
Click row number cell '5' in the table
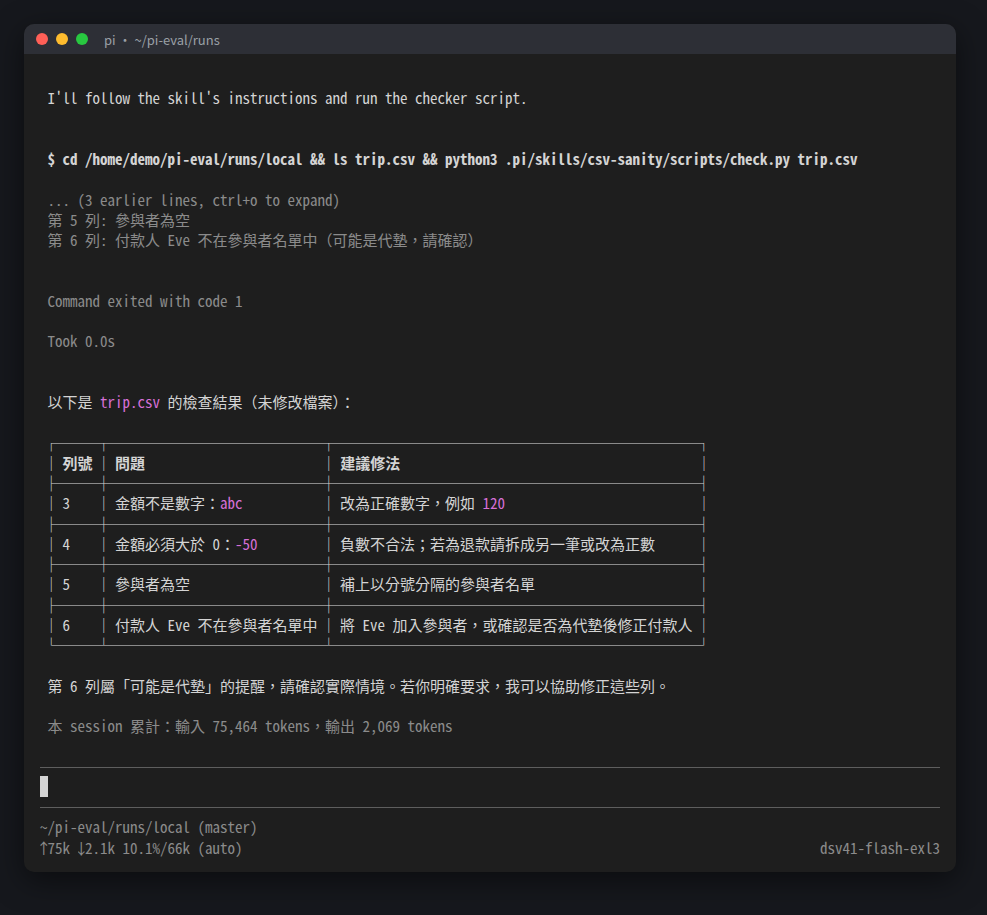(66, 585)
